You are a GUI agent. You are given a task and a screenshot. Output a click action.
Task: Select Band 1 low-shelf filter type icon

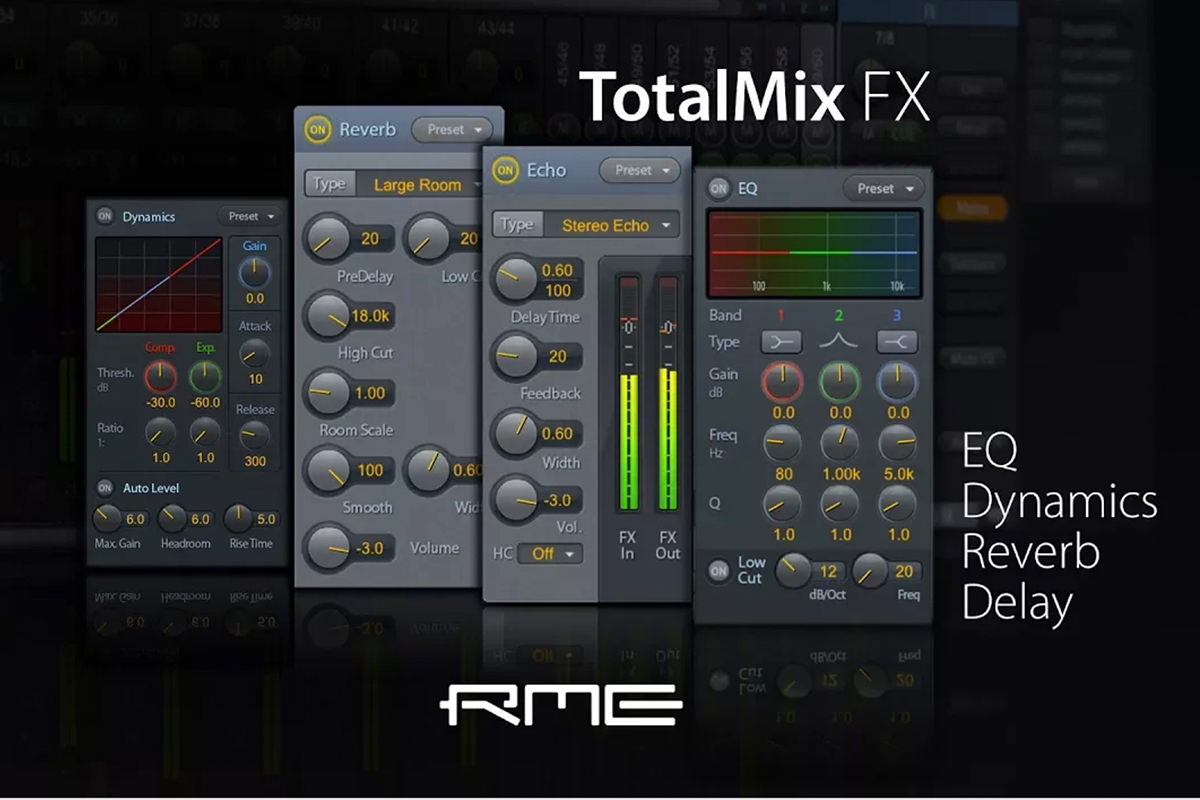pyautogui.click(x=783, y=341)
